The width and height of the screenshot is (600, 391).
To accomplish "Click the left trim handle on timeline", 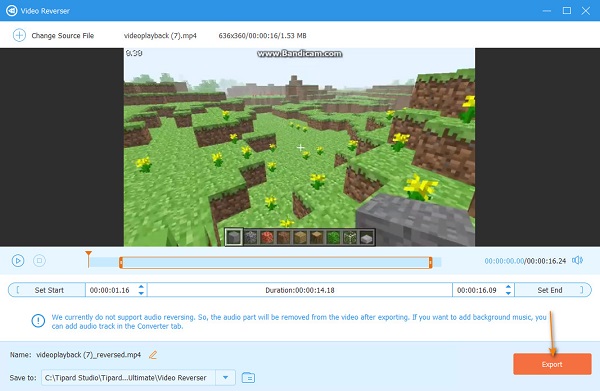I will (x=121, y=262).
